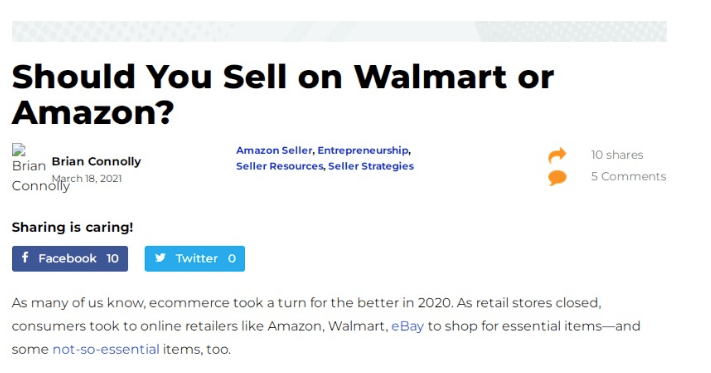Click the 10 shares count text
This screenshot has width=711, height=373.
(x=617, y=155)
